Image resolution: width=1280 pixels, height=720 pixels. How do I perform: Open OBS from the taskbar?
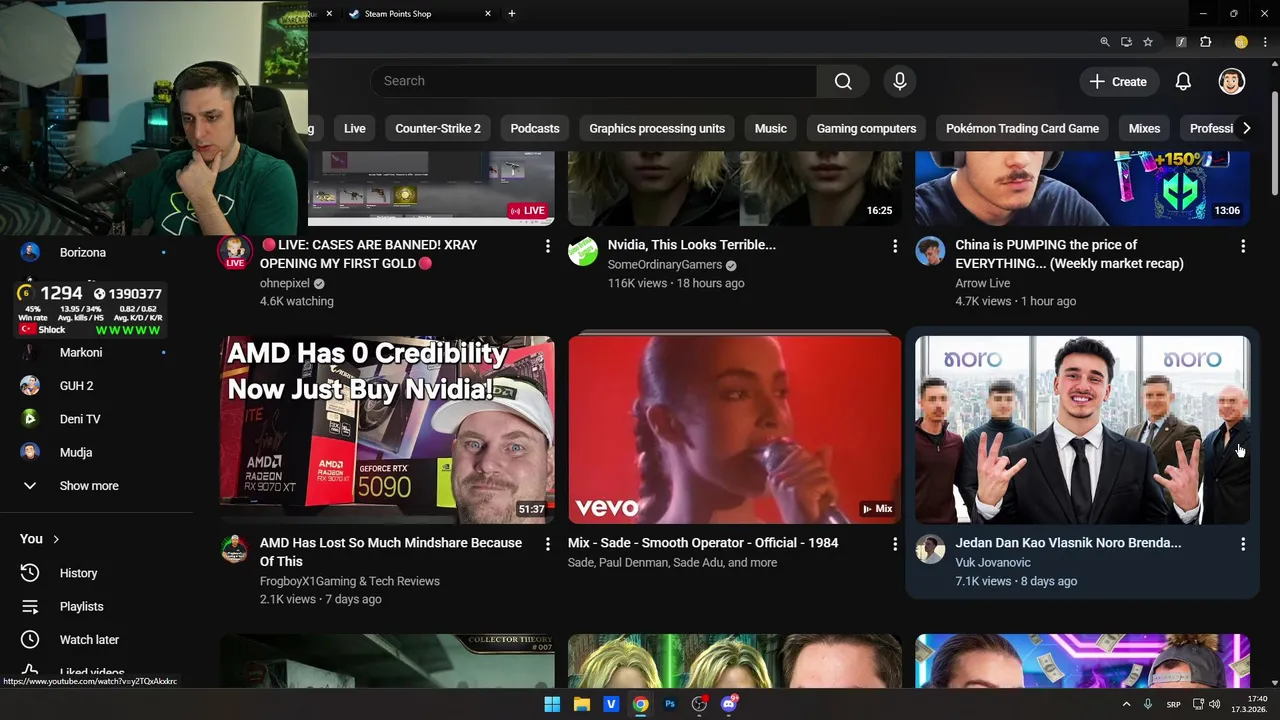[699, 704]
